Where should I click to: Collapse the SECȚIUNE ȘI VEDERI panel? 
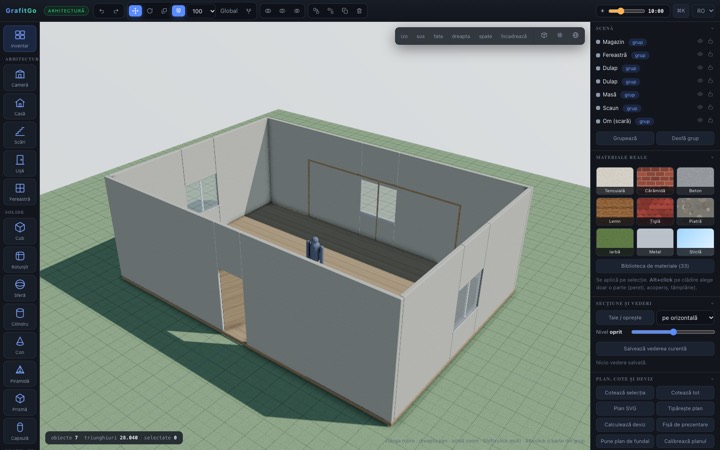coord(712,304)
